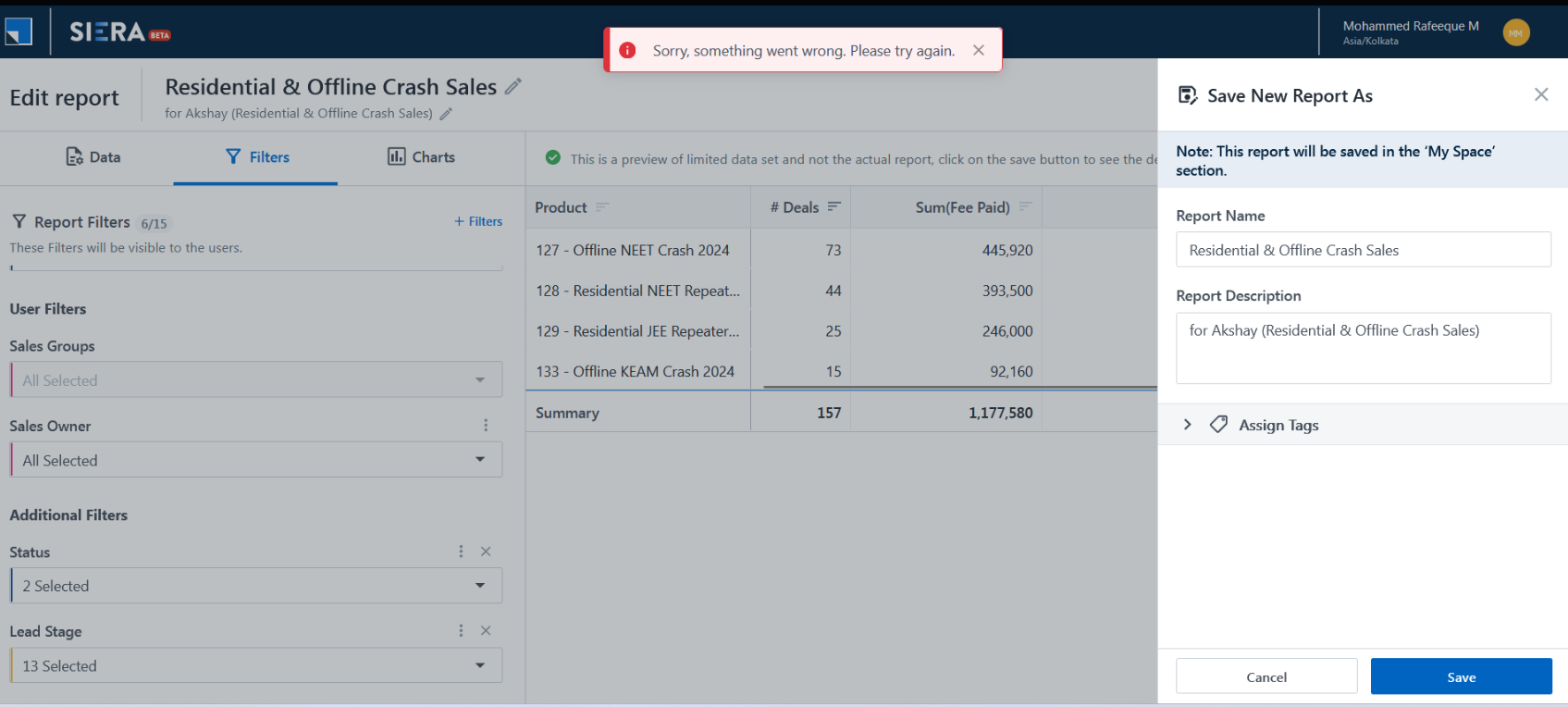Open Sales Owner filter options menu
Image resolution: width=1568 pixels, height=707 pixels.
click(486, 426)
